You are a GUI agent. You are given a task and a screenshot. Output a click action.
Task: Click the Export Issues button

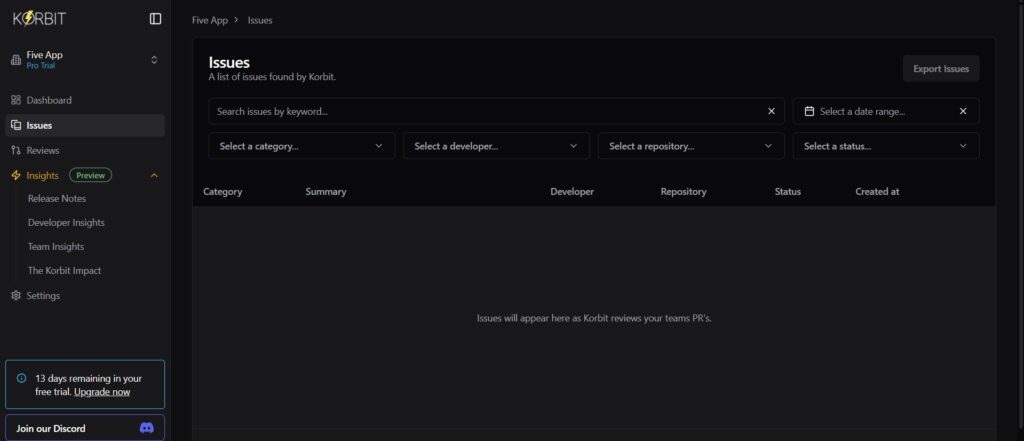click(941, 69)
